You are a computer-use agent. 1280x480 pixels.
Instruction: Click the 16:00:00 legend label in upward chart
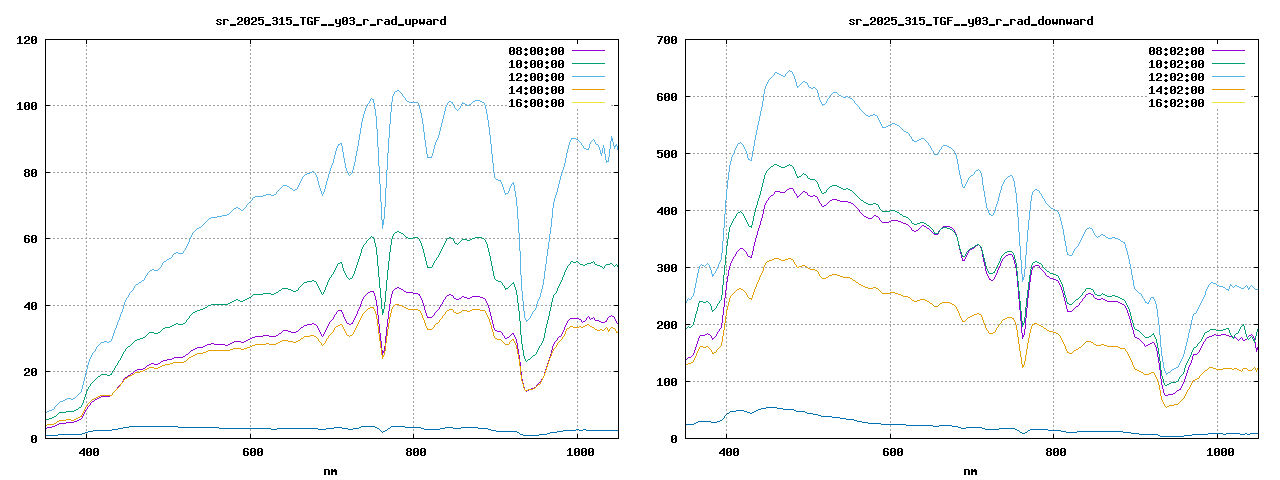537,103
